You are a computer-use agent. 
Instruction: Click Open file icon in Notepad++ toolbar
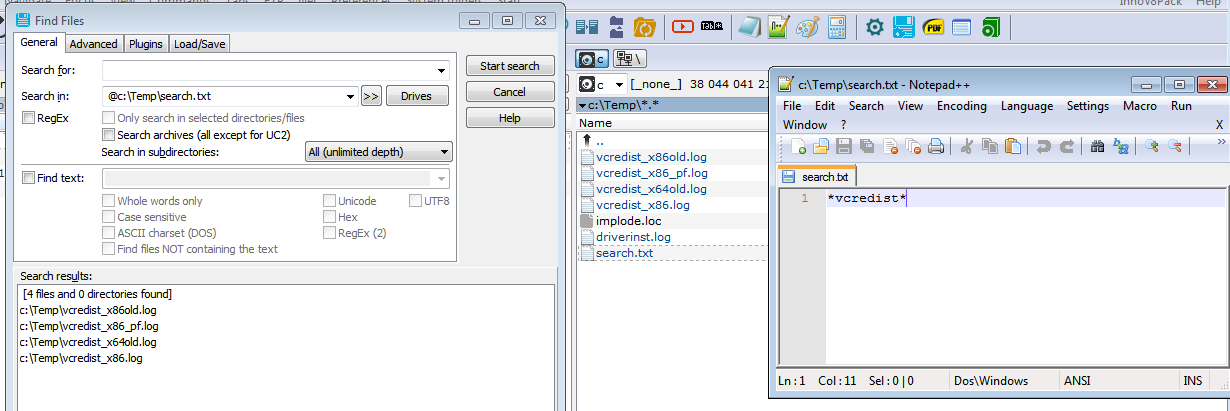coord(820,147)
